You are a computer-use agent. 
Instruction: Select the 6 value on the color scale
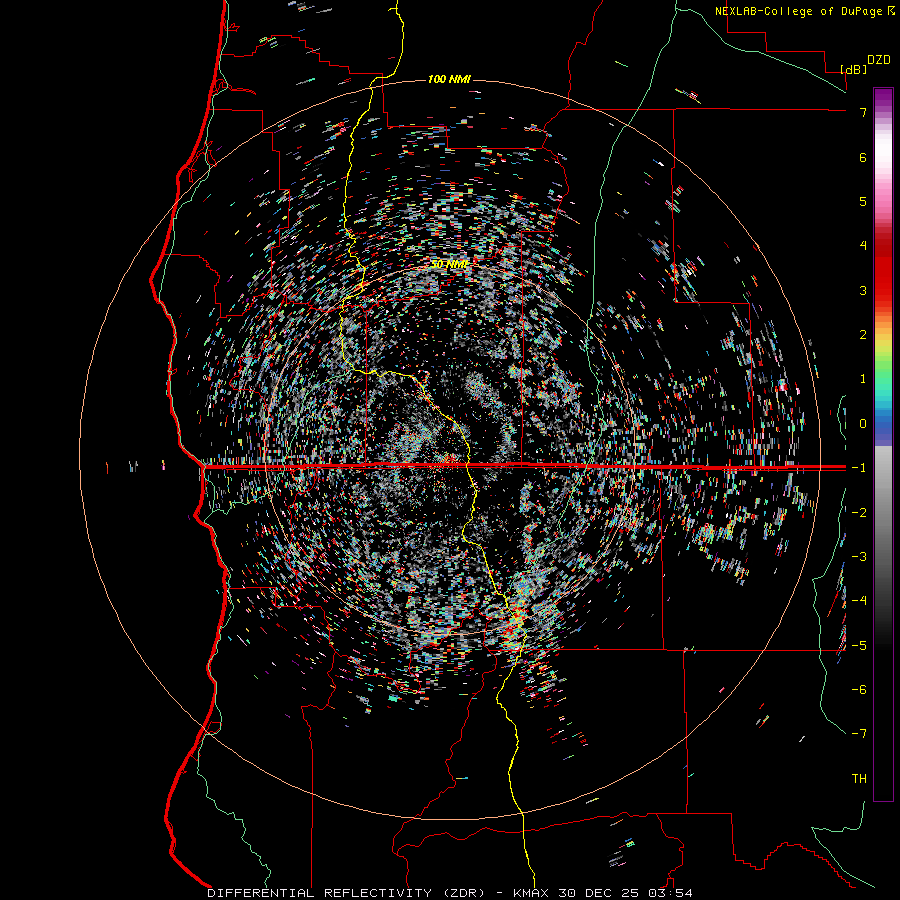point(863,157)
